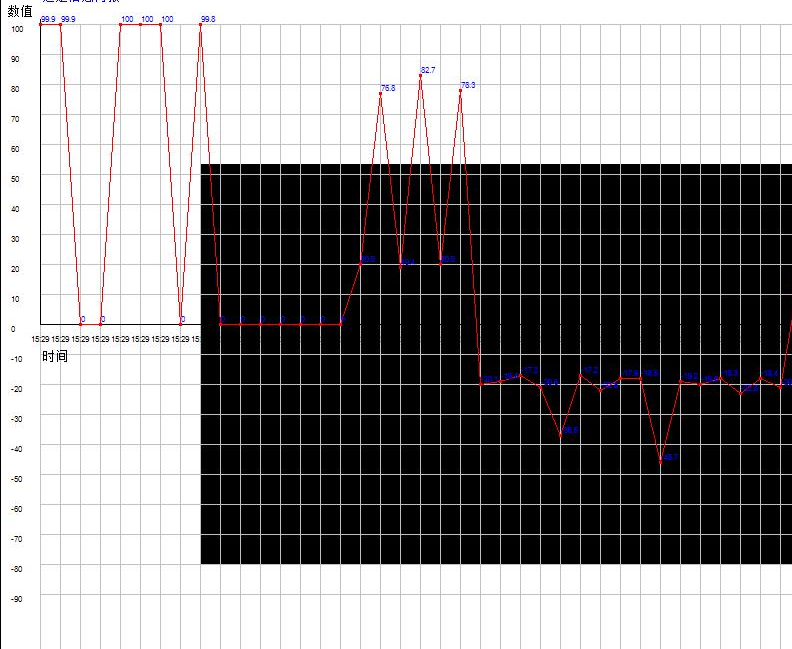Click the red data point at 82.7 peak
This screenshot has height=649, width=792.
420,76
